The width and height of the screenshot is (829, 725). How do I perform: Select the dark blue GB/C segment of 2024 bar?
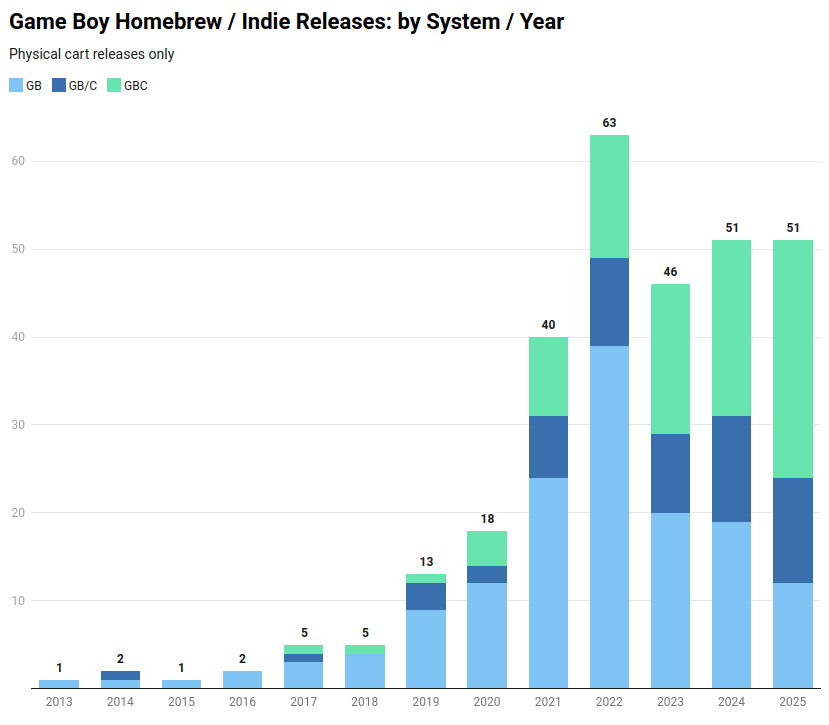click(731, 468)
